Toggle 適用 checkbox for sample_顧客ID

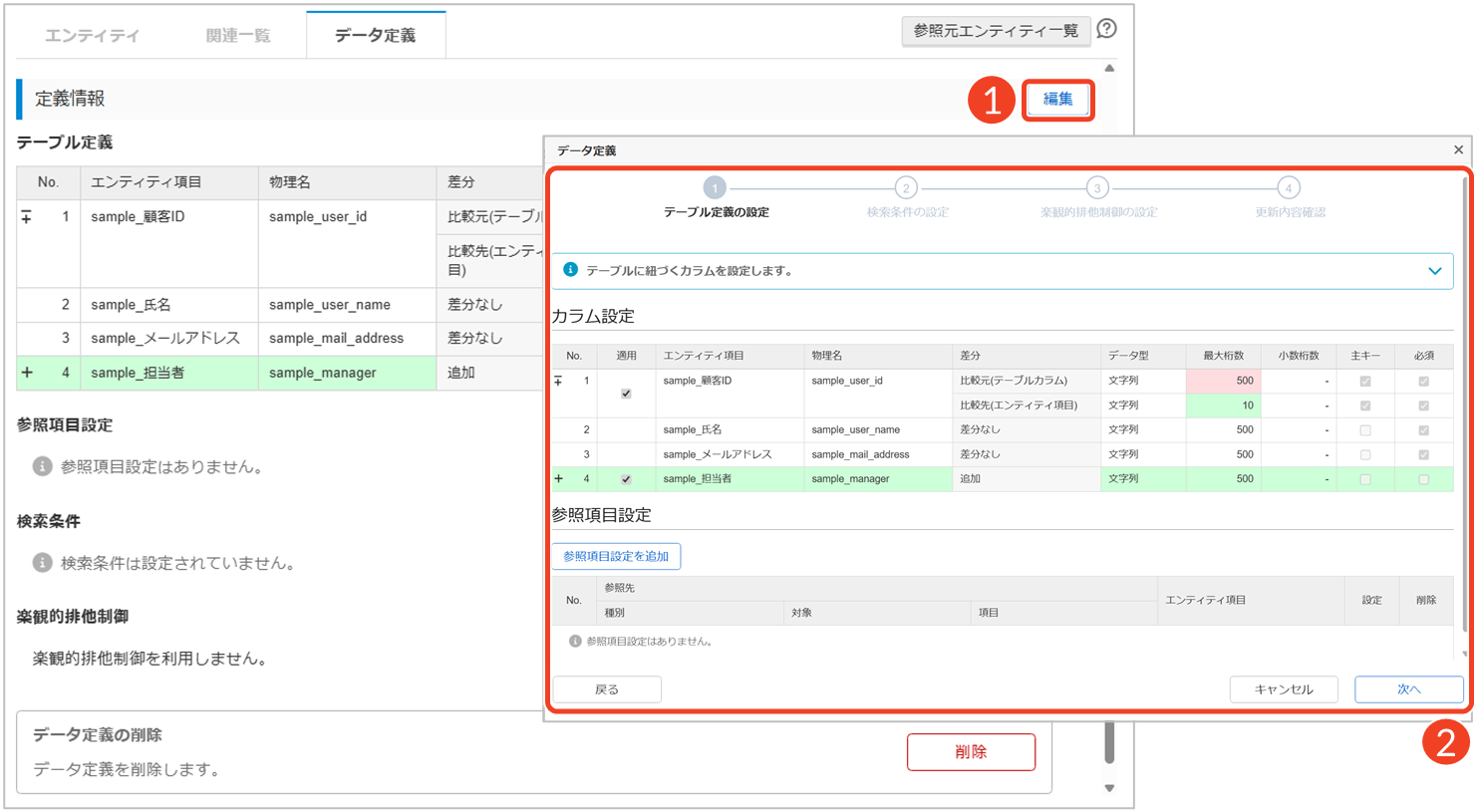tap(626, 394)
